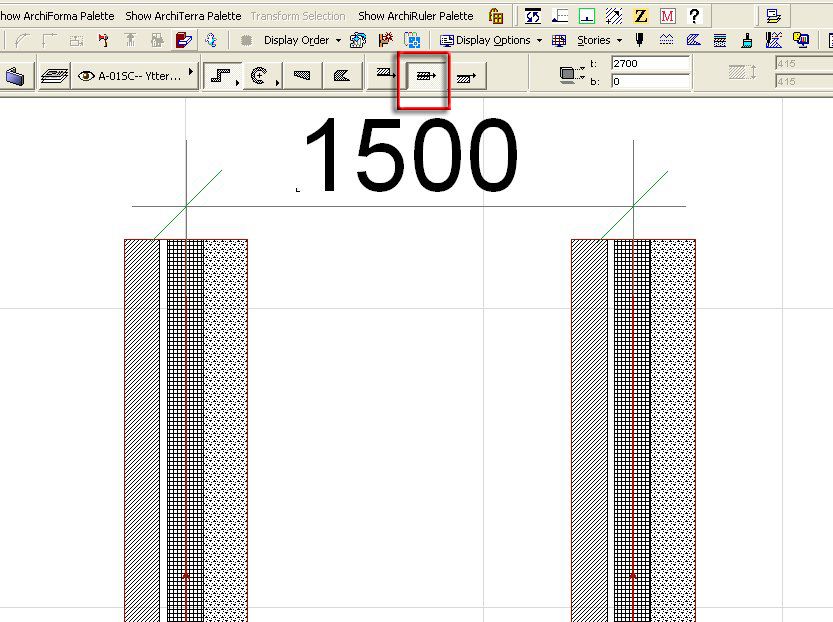Viewport: 833px width, 622px height.
Task: Click the red M icon
Action: [x=667, y=16]
